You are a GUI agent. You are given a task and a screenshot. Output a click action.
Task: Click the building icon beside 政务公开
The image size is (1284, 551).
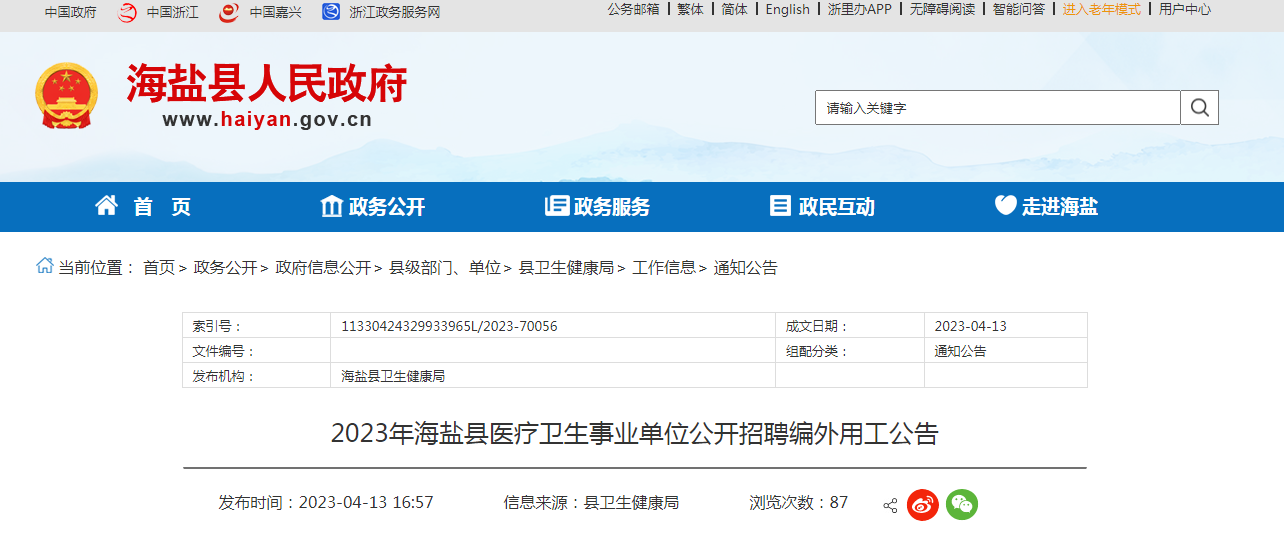click(x=331, y=206)
